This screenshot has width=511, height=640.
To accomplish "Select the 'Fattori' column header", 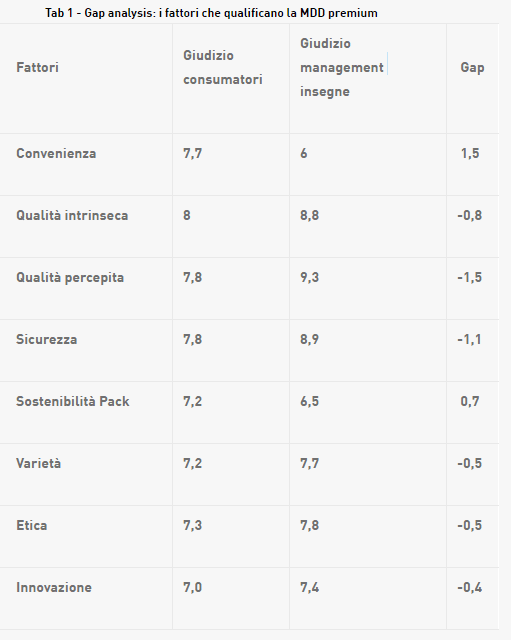I will pyautogui.click(x=37, y=67).
